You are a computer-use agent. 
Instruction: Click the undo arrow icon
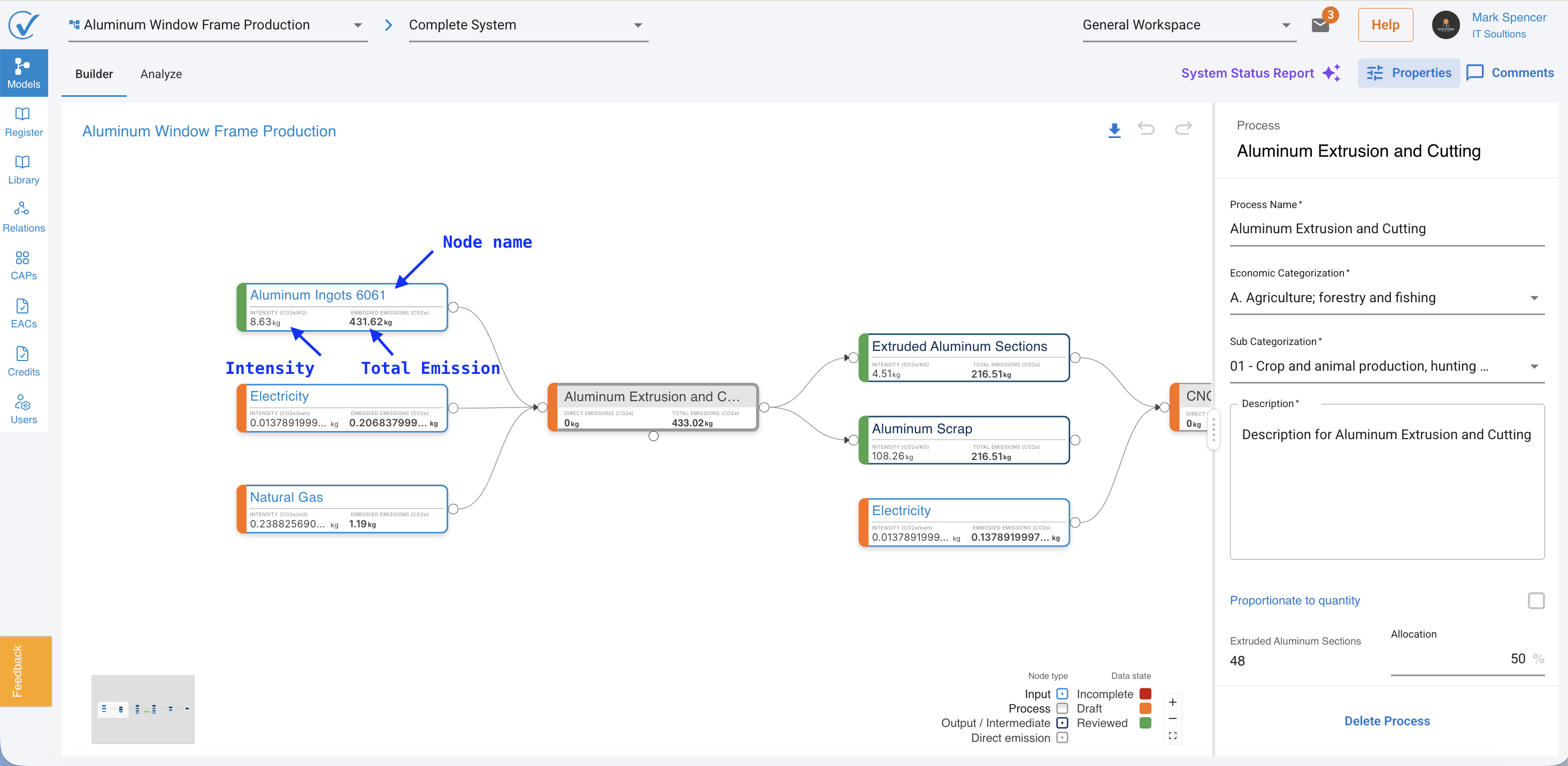coord(1146,128)
